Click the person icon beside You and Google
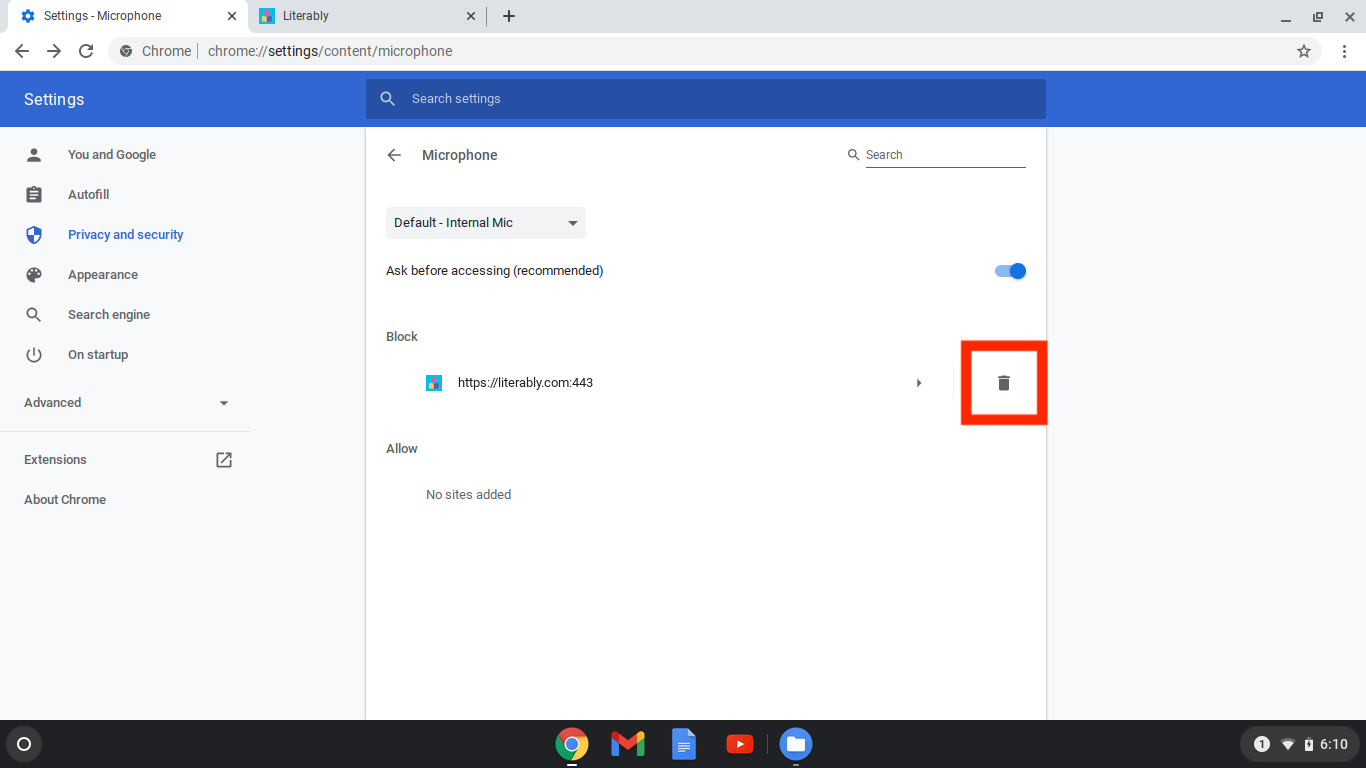 [x=34, y=155]
